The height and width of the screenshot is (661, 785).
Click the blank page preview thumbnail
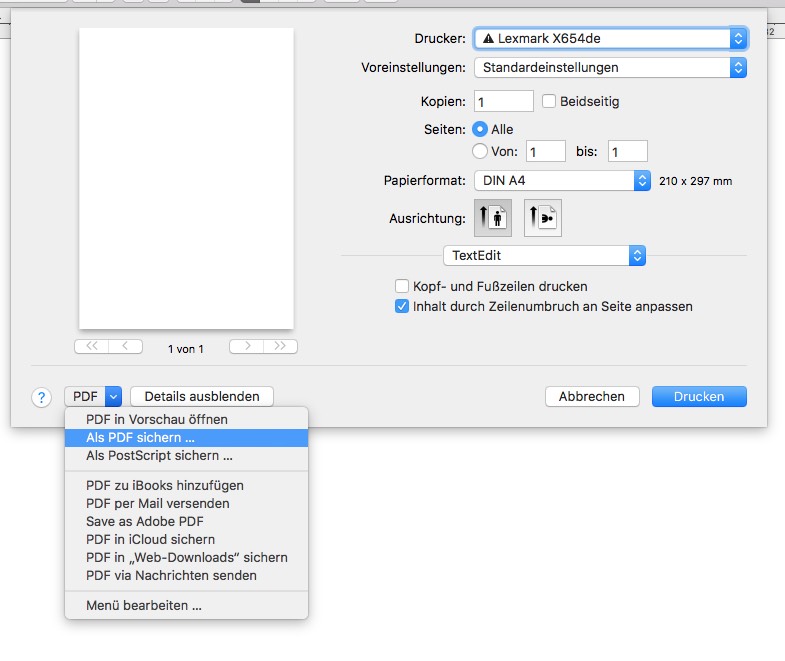tap(186, 179)
